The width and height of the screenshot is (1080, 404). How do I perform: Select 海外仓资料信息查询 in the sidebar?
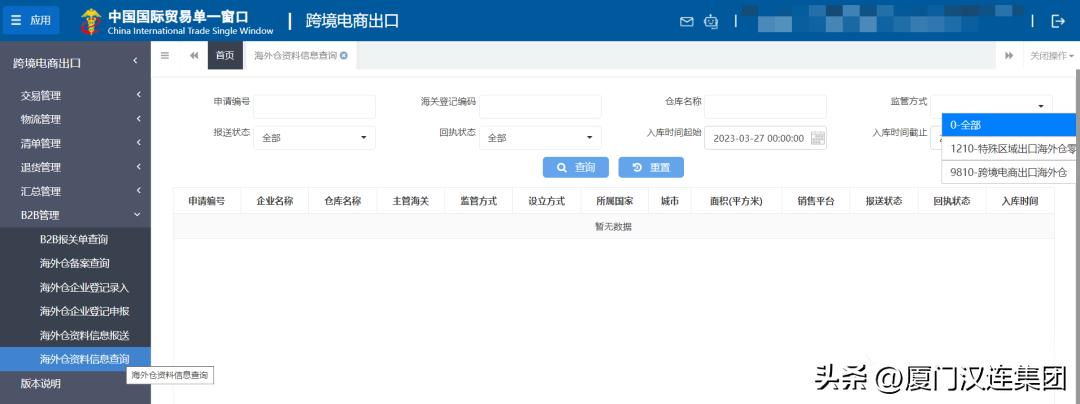point(75,359)
